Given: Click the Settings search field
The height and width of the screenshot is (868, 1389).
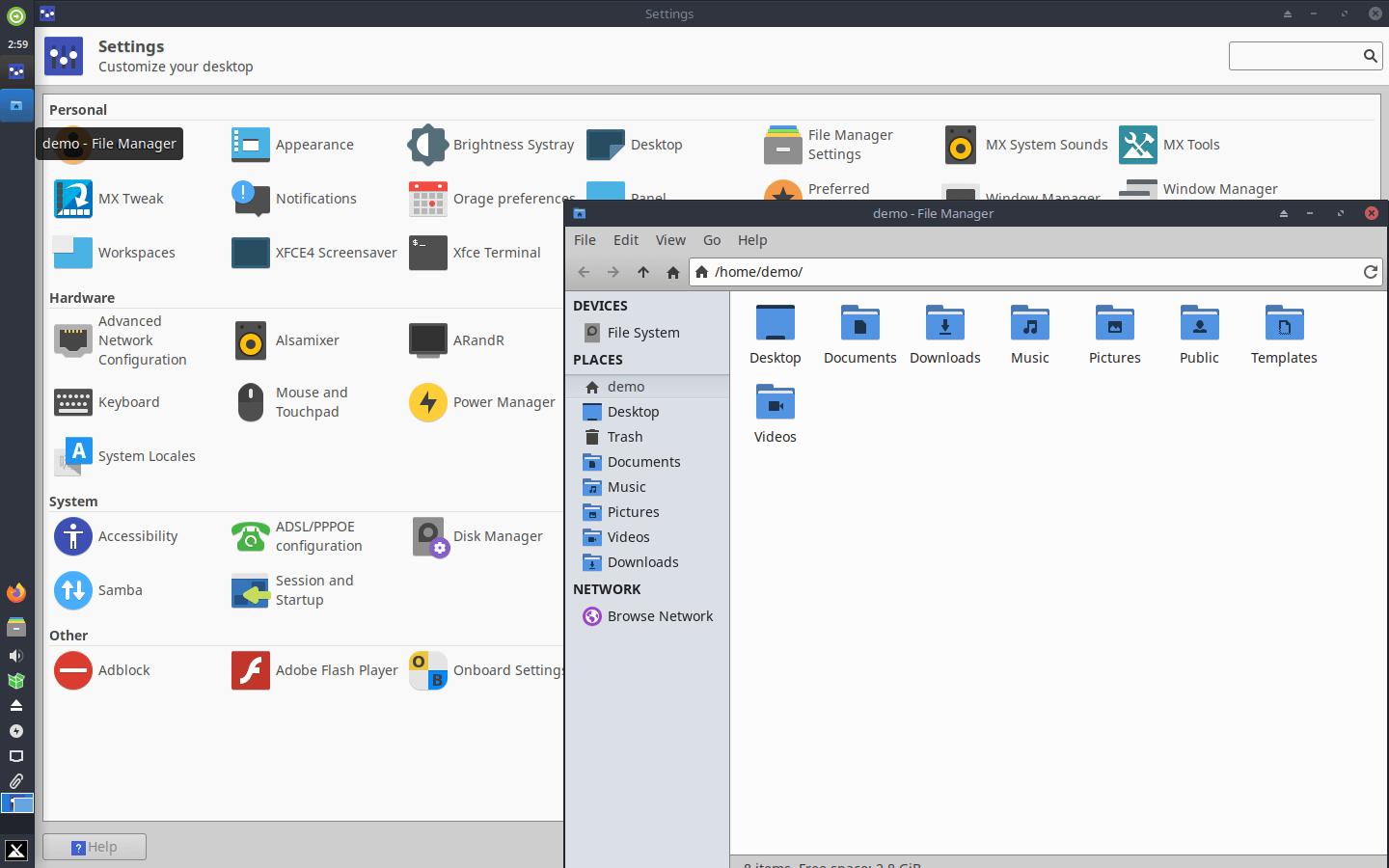Looking at the screenshot, I should [1300, 56].
